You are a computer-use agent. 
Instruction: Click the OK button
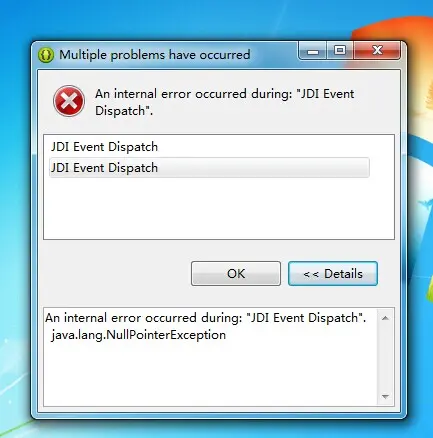[x=236, y=274]
